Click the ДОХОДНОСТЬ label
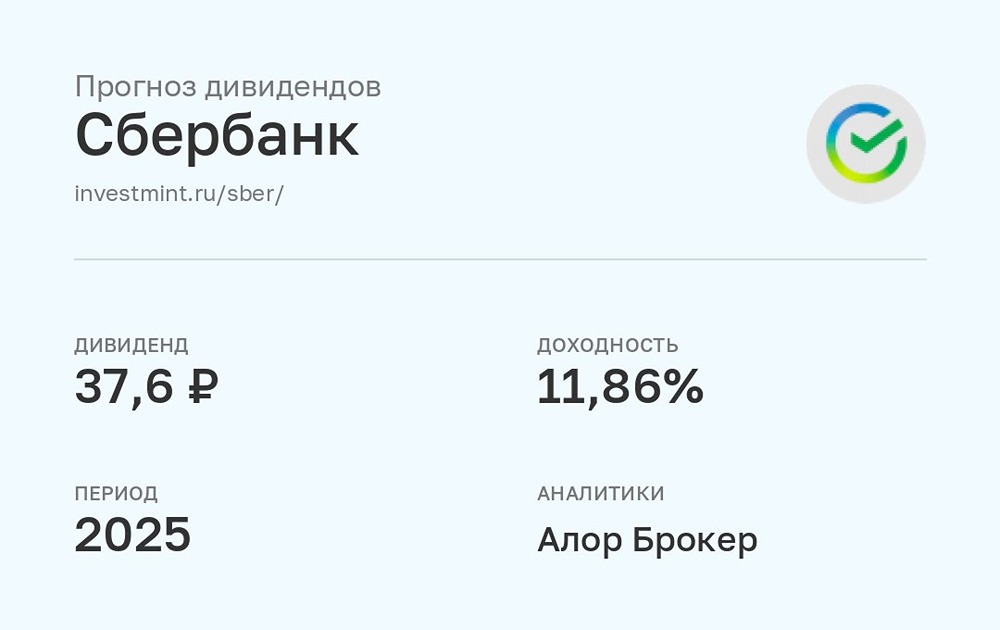 pyautogui.click(x=608, y=346)
